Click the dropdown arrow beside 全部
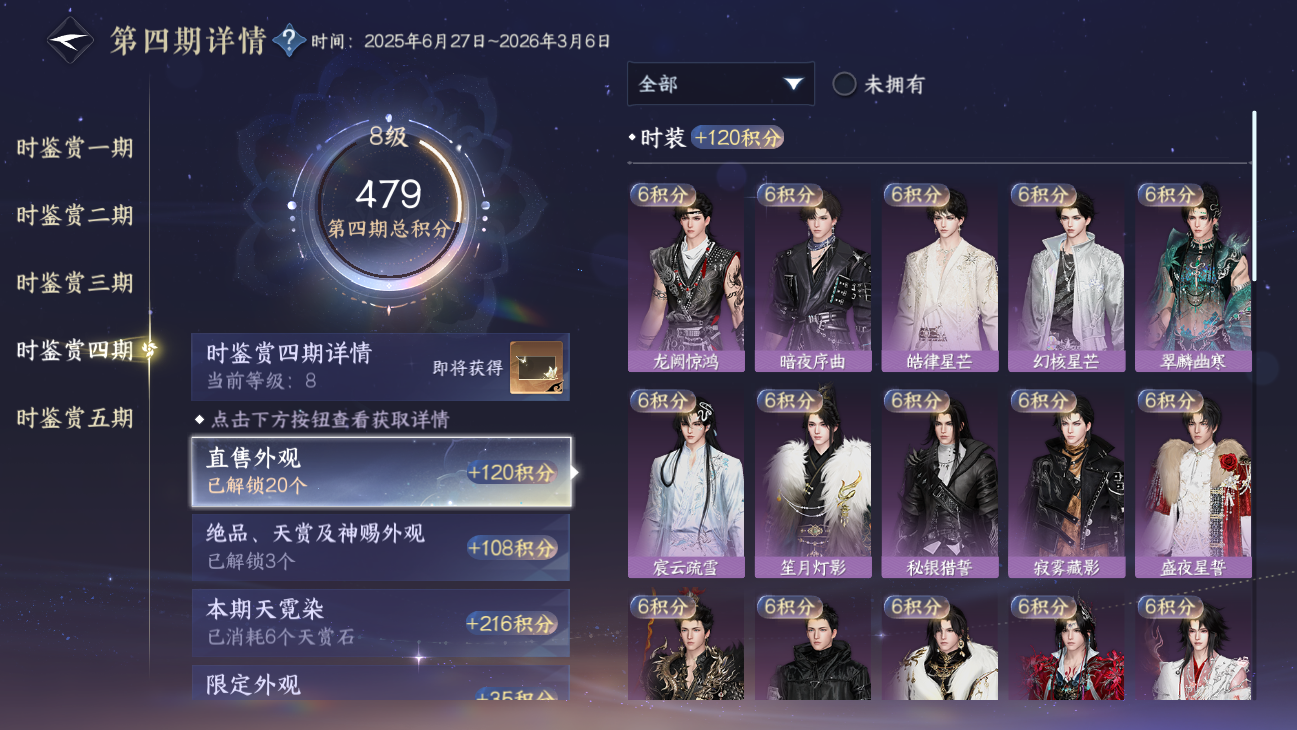 794,84
